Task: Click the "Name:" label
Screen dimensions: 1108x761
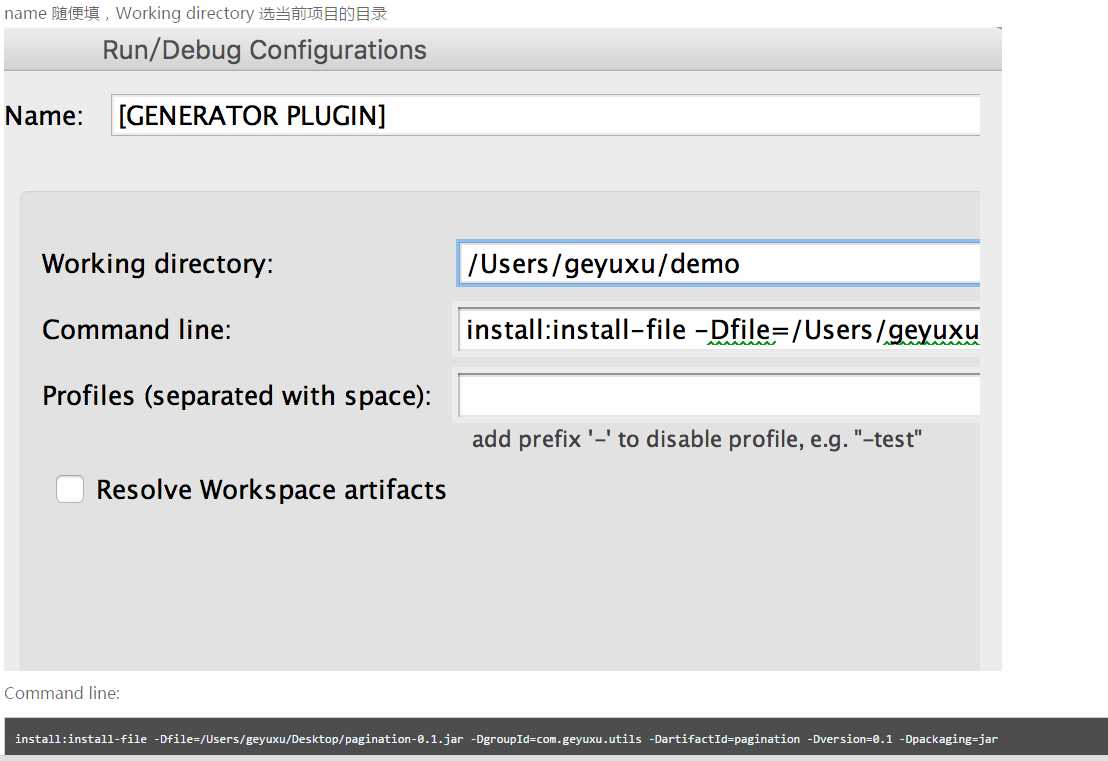Action: [44, 116]
